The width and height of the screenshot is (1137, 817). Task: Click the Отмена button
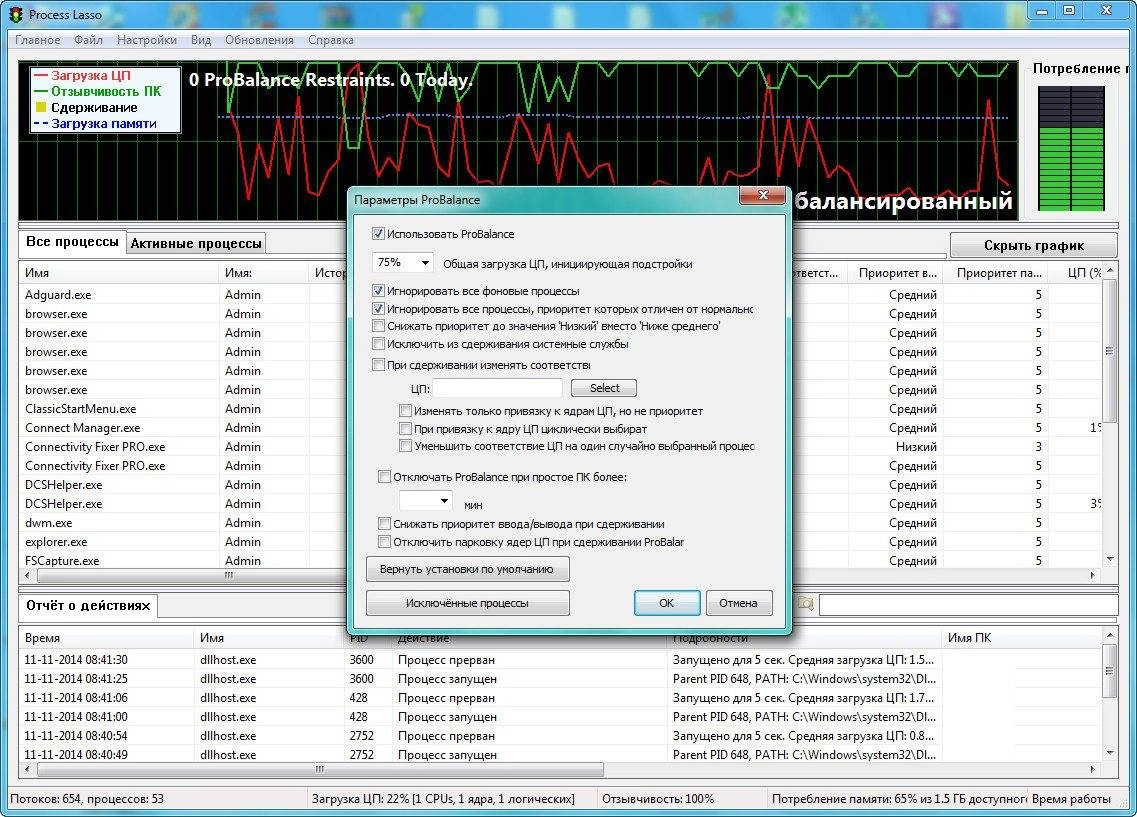(738, 602)
